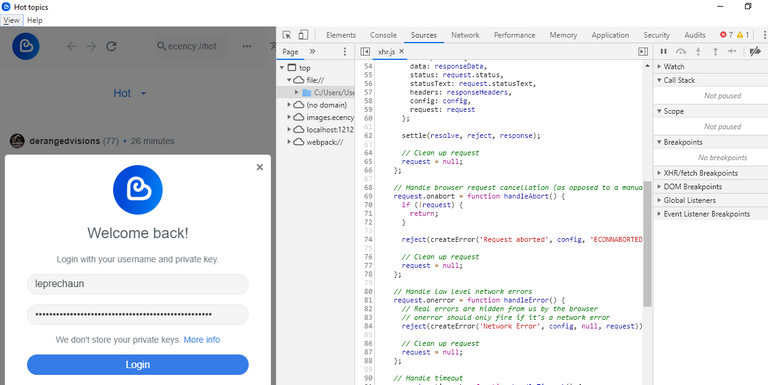Click the blue Login button
Screen dimensions: 768x385
138,364
